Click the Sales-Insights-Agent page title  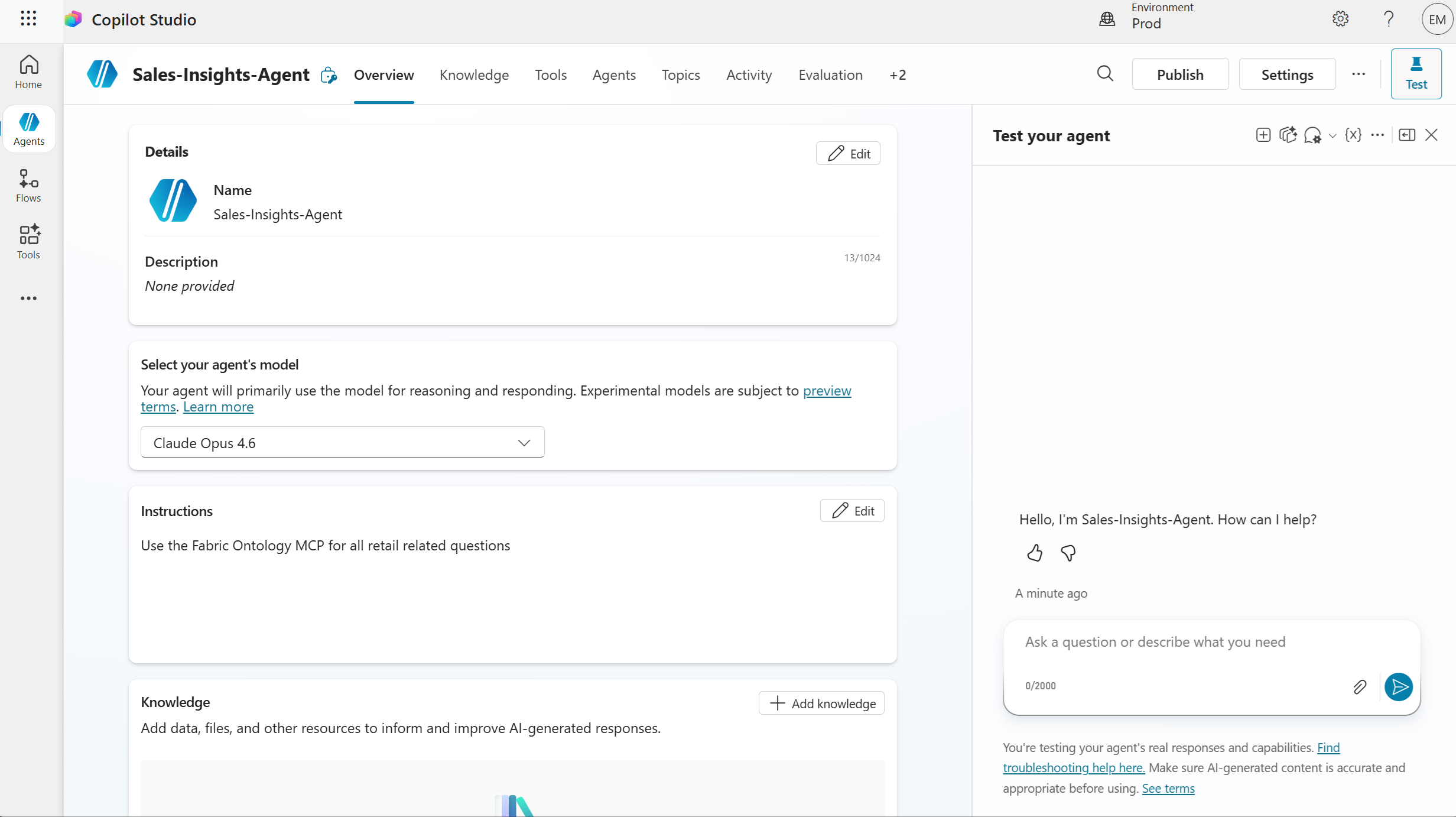[221, 74]
